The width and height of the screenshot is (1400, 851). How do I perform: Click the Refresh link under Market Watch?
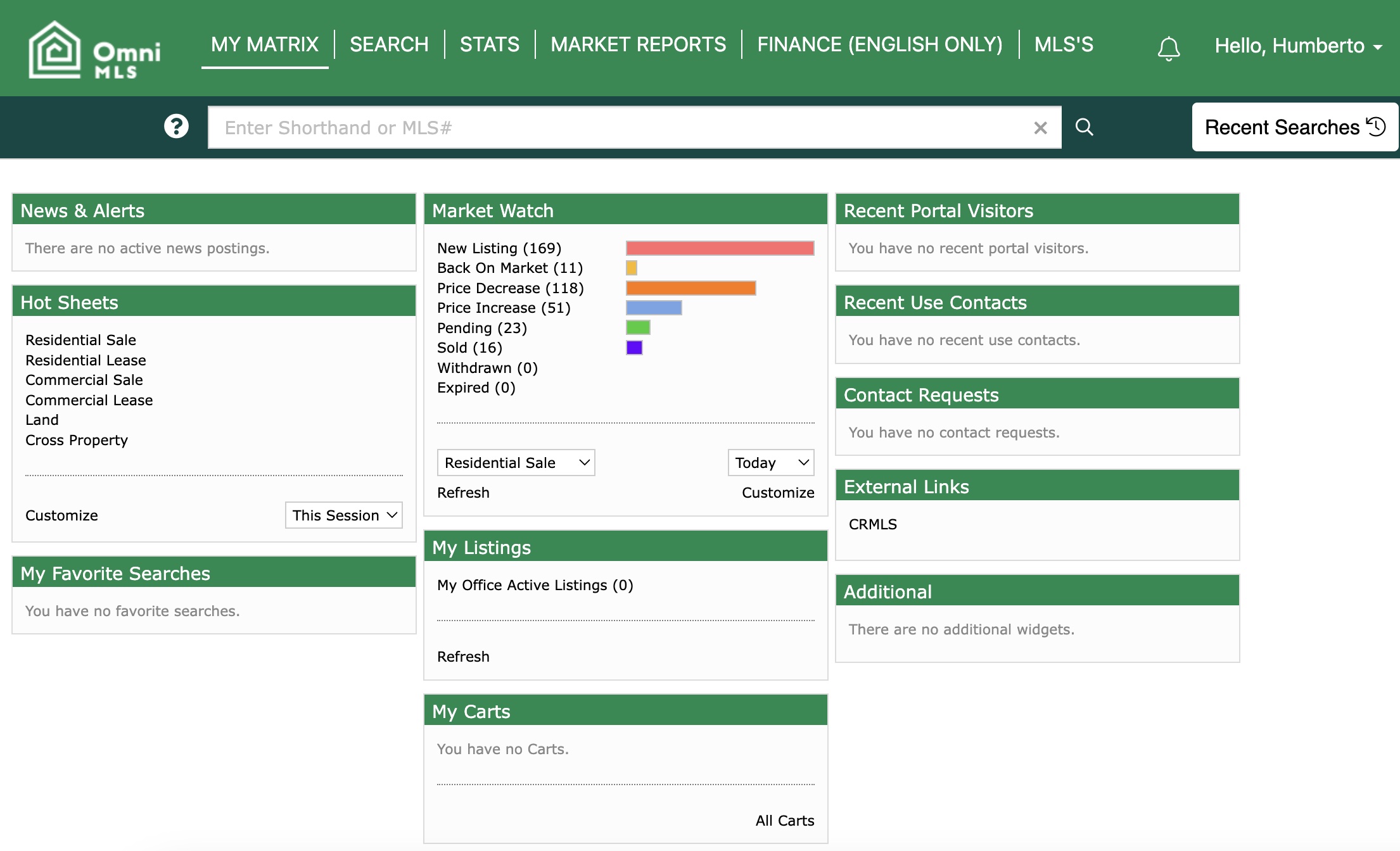click(x=464, y=493)
